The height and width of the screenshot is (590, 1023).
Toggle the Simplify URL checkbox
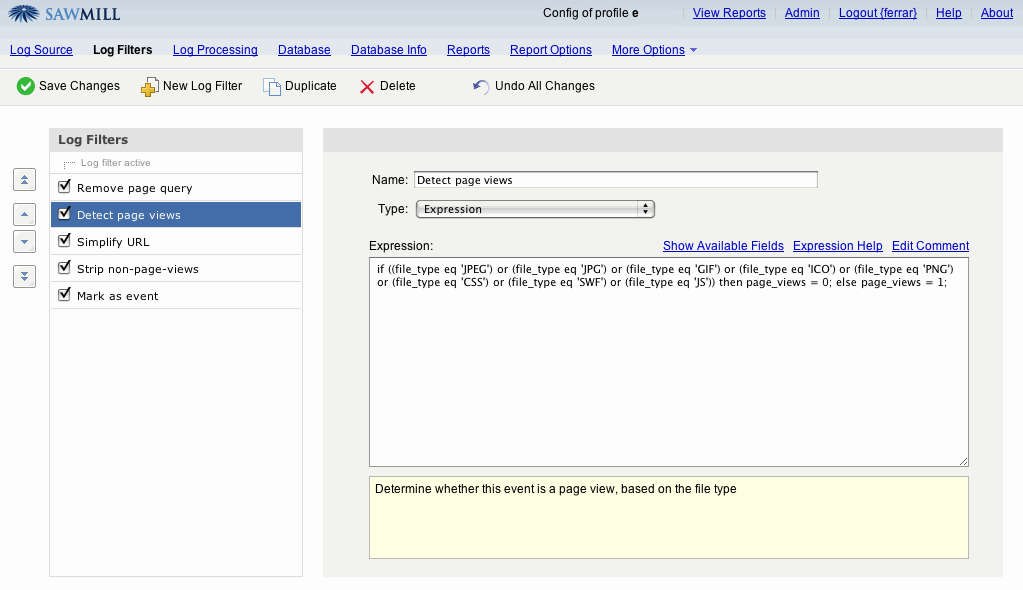click(65, 241)
